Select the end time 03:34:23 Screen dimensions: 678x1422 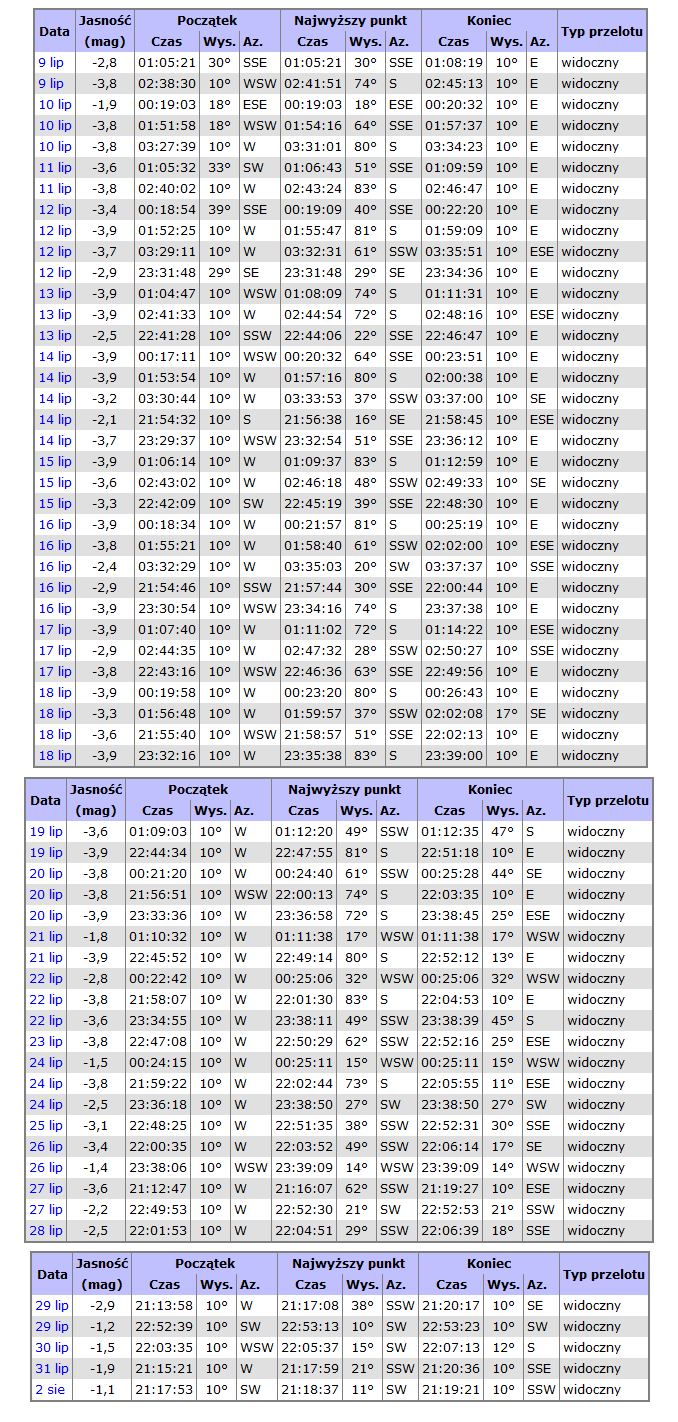tap(454, 146)
